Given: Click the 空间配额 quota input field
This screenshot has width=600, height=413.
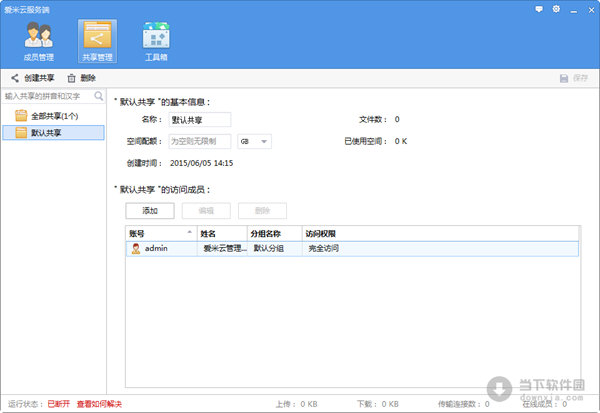Looking at the screenshot, I should coord(199,141).
